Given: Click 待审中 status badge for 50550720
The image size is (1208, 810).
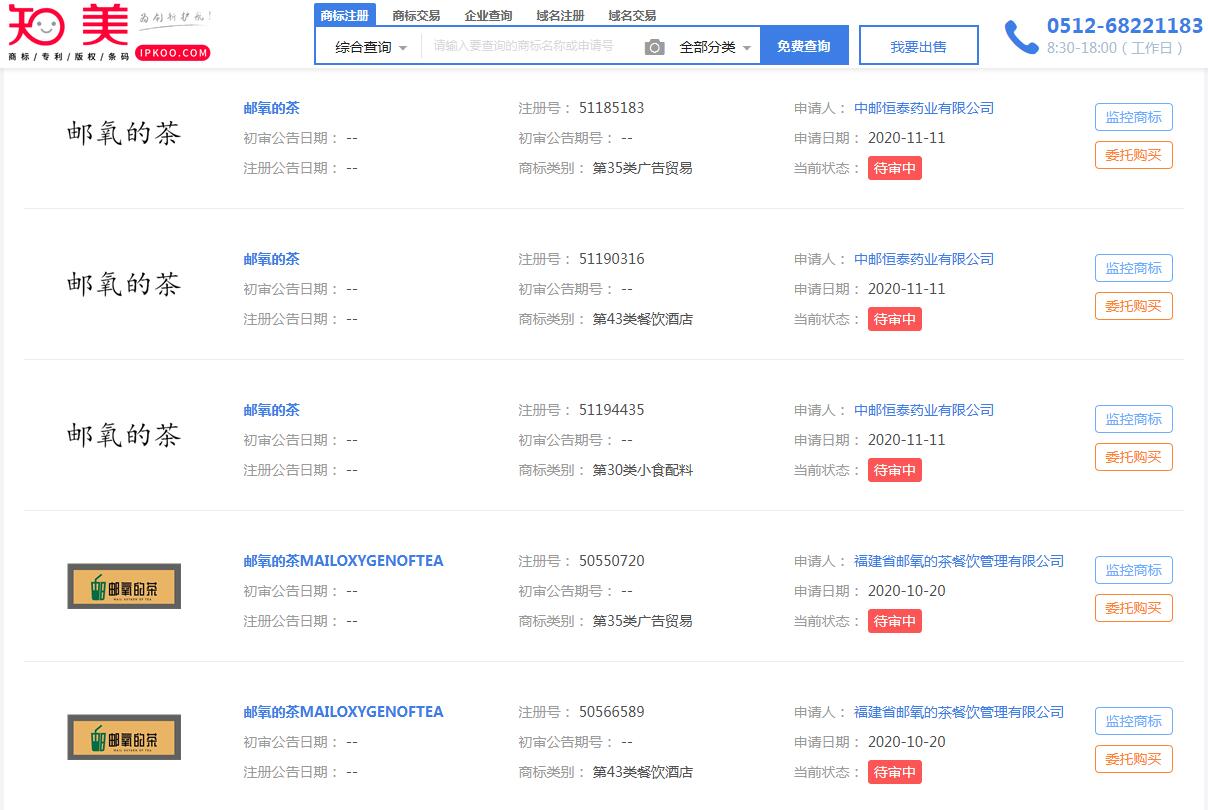Looking at the screenshot, I should point(895,621).
